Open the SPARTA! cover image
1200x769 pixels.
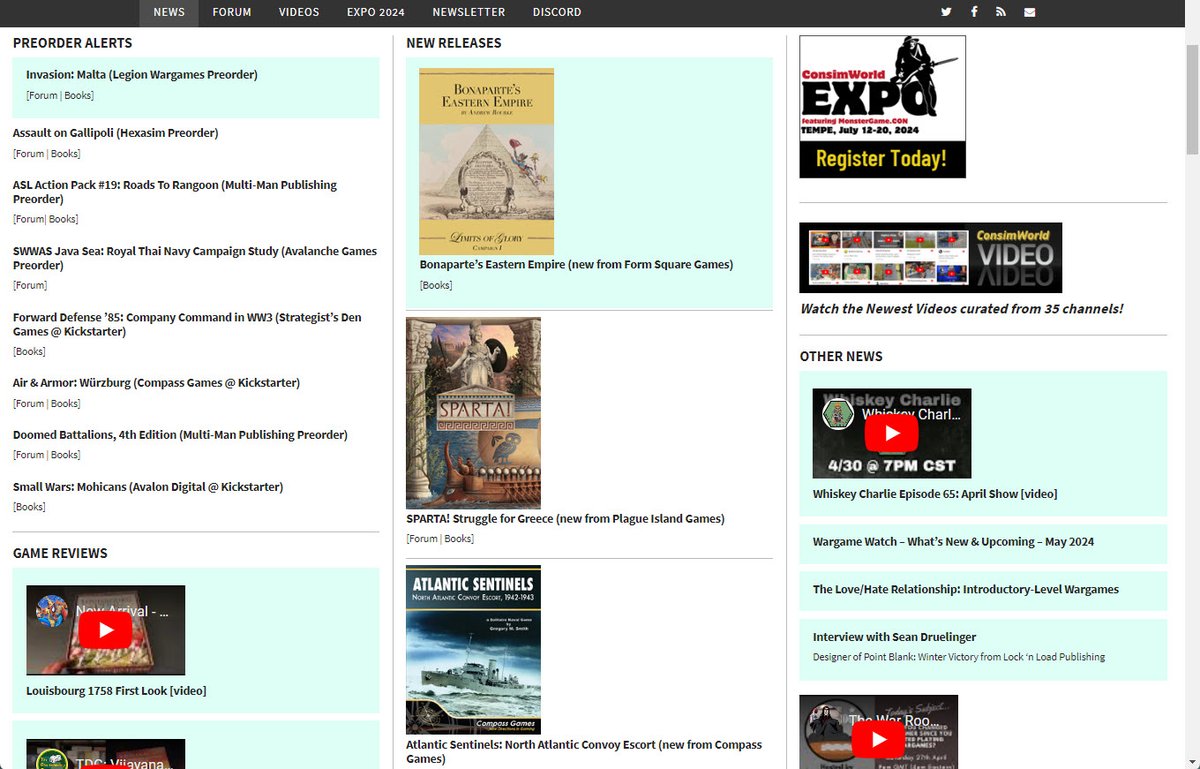pyautogui.click(x=473, y=413)
